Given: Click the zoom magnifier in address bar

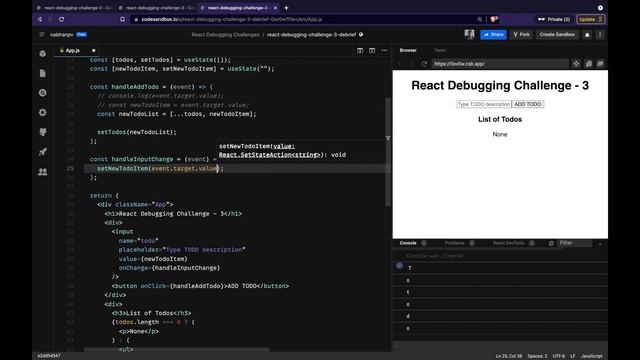Looking at the screenshot, I should (x=479, y=19).
